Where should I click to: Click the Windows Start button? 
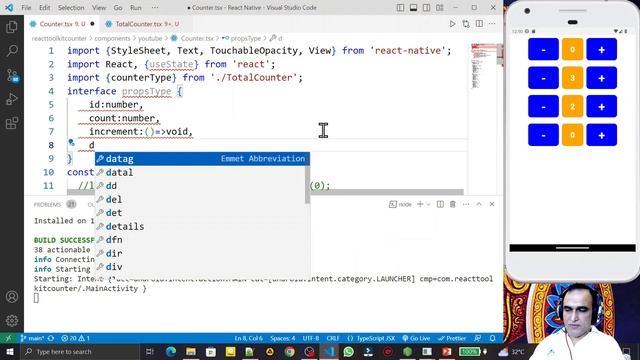click(x=9, y=351)
